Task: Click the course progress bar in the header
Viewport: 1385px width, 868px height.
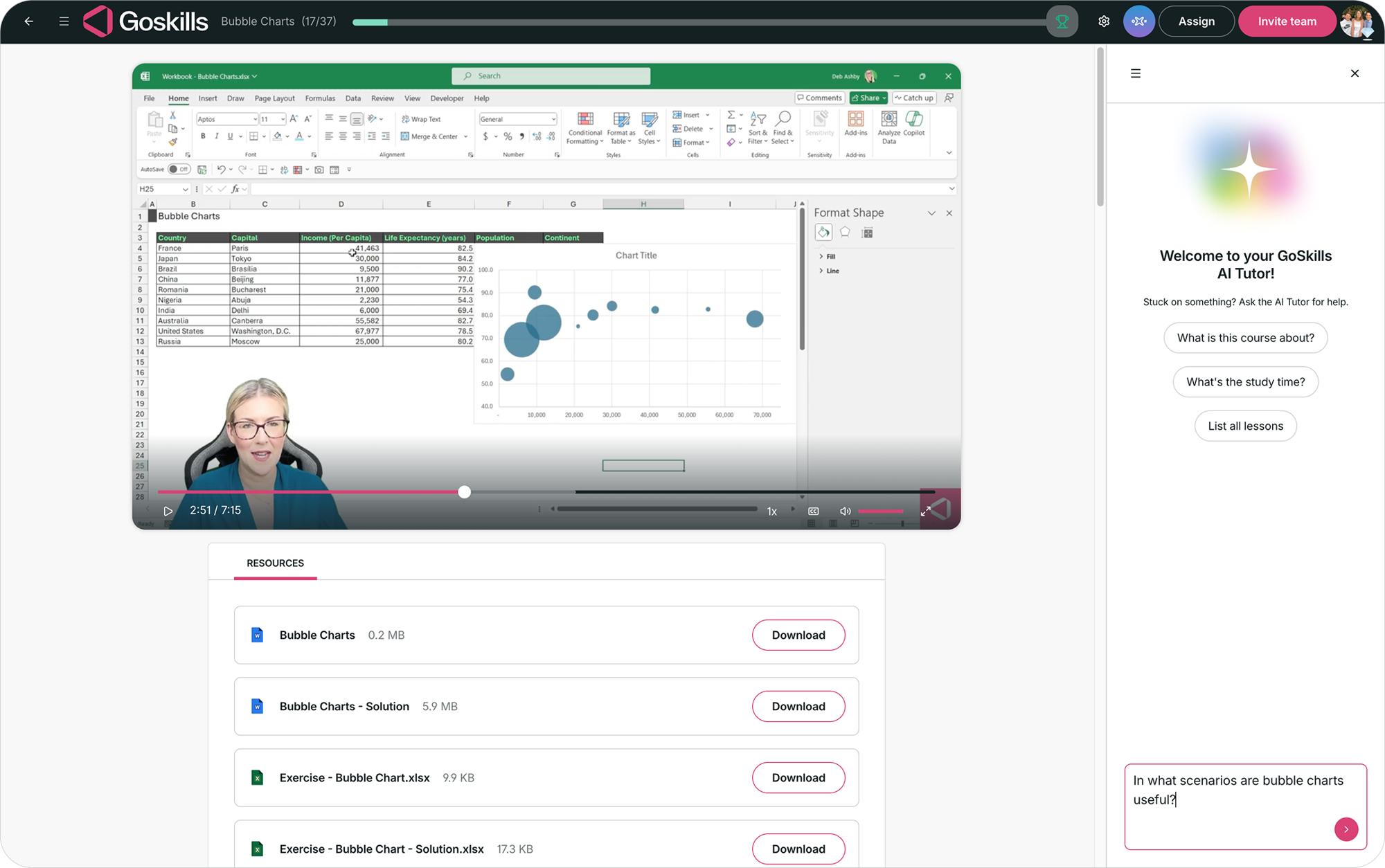Action: pyautogui.click(x=699, y=22)
